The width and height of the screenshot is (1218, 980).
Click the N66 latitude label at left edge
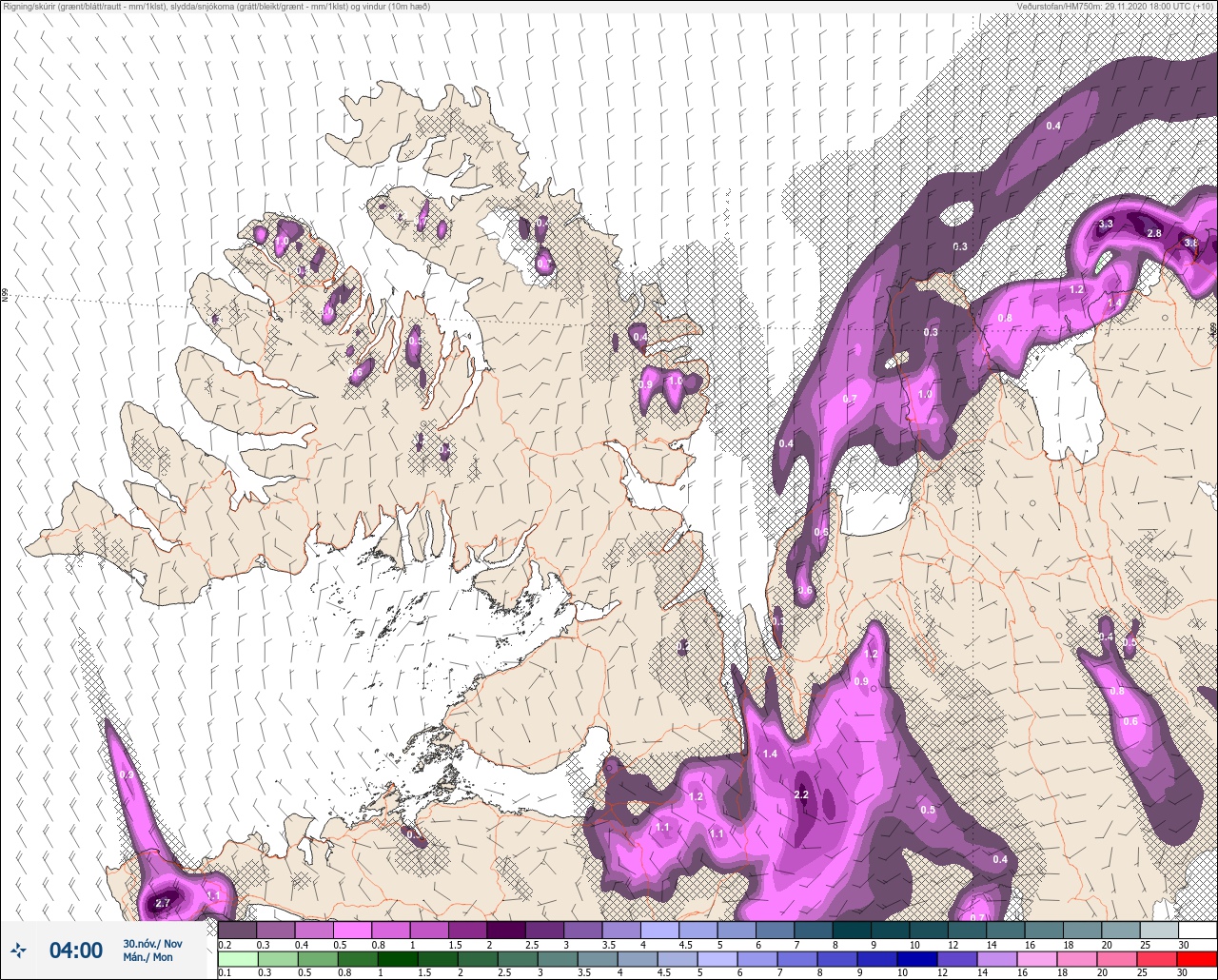click(5, 296)
